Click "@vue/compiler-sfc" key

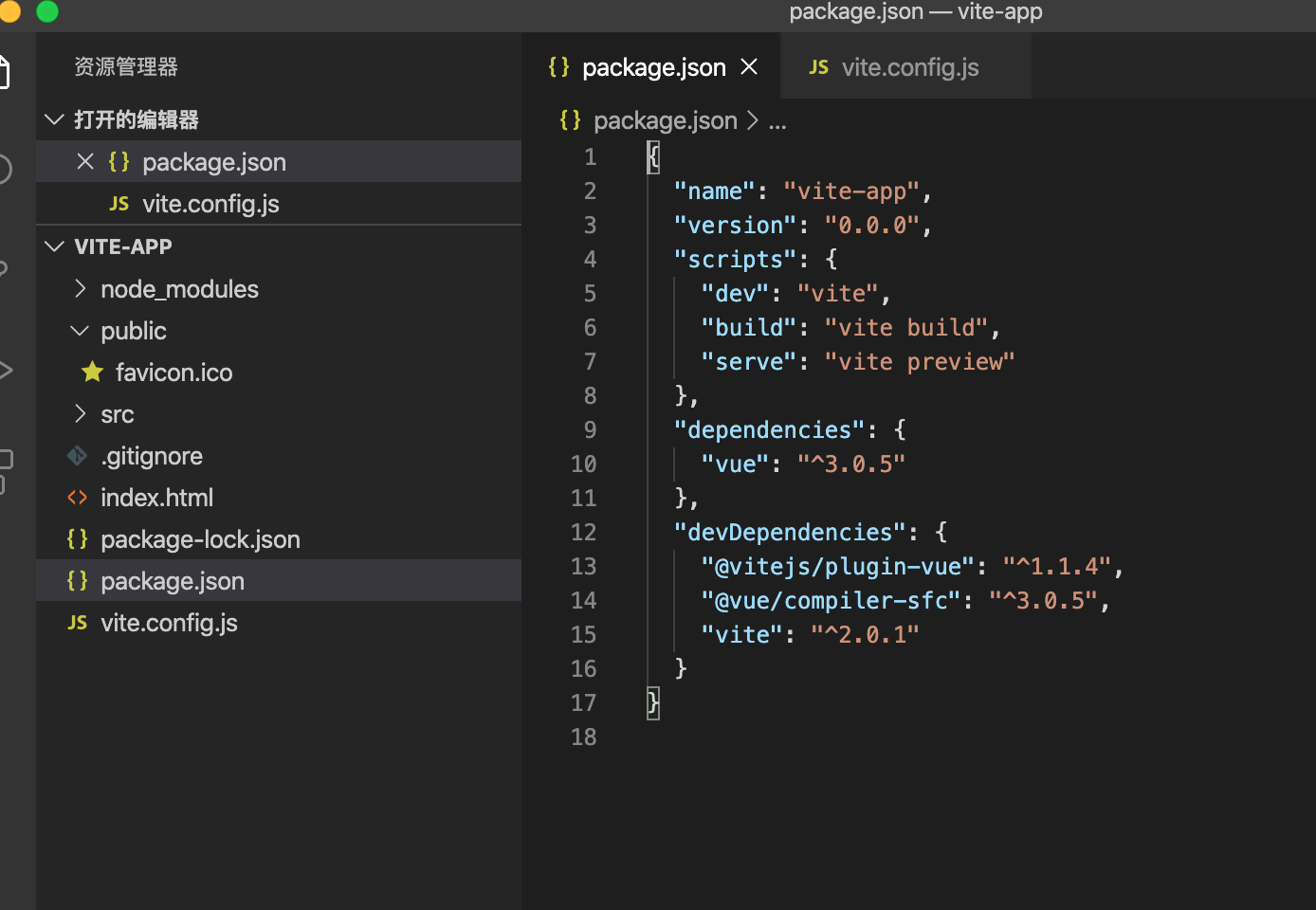tap(832, 601)
